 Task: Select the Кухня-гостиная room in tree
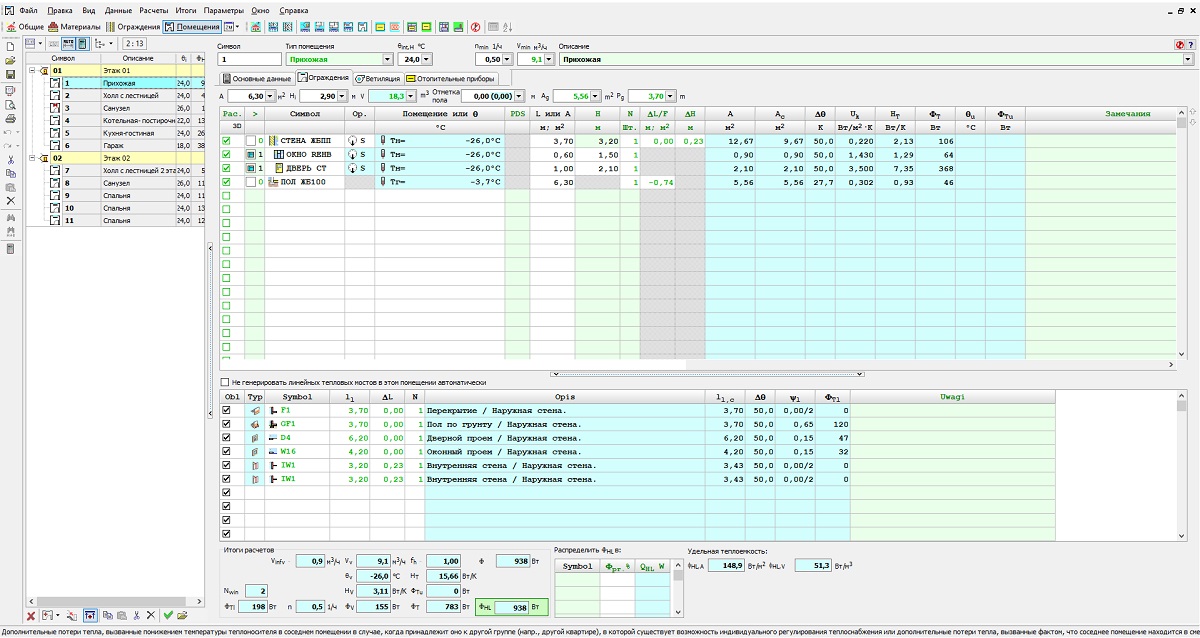click(128, 133)
